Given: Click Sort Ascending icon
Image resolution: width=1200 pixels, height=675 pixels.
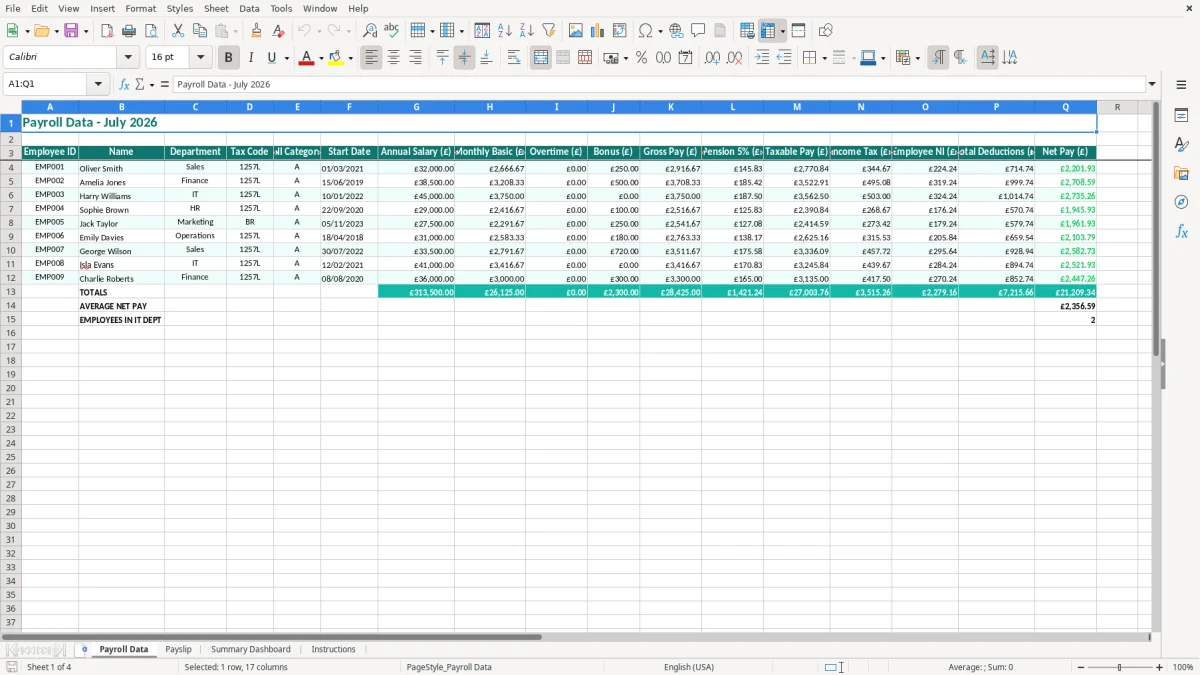Looking at the screenshot, I should click(505, 31).
